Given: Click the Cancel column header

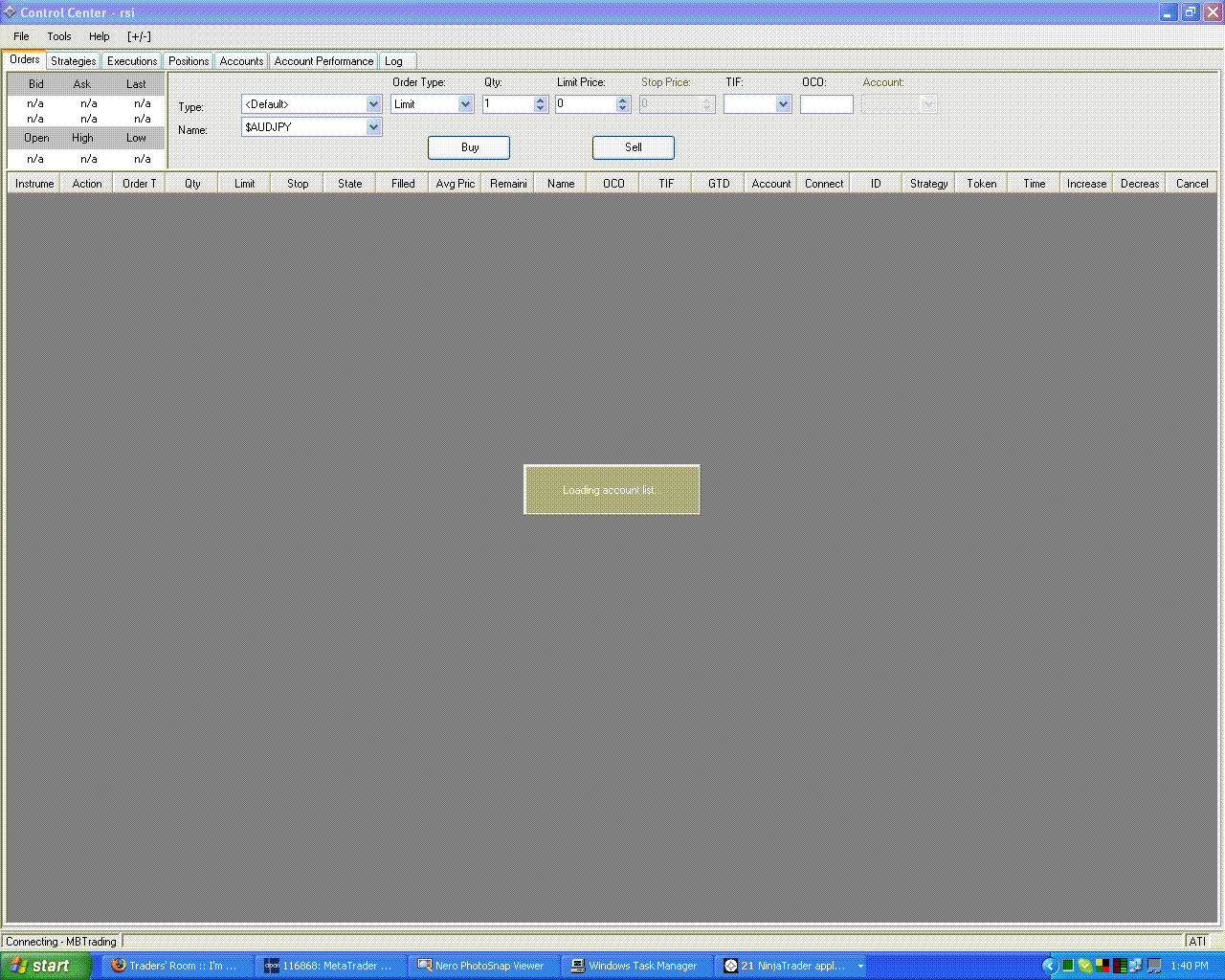Looking at the screenshot, I should [1192, 184].
